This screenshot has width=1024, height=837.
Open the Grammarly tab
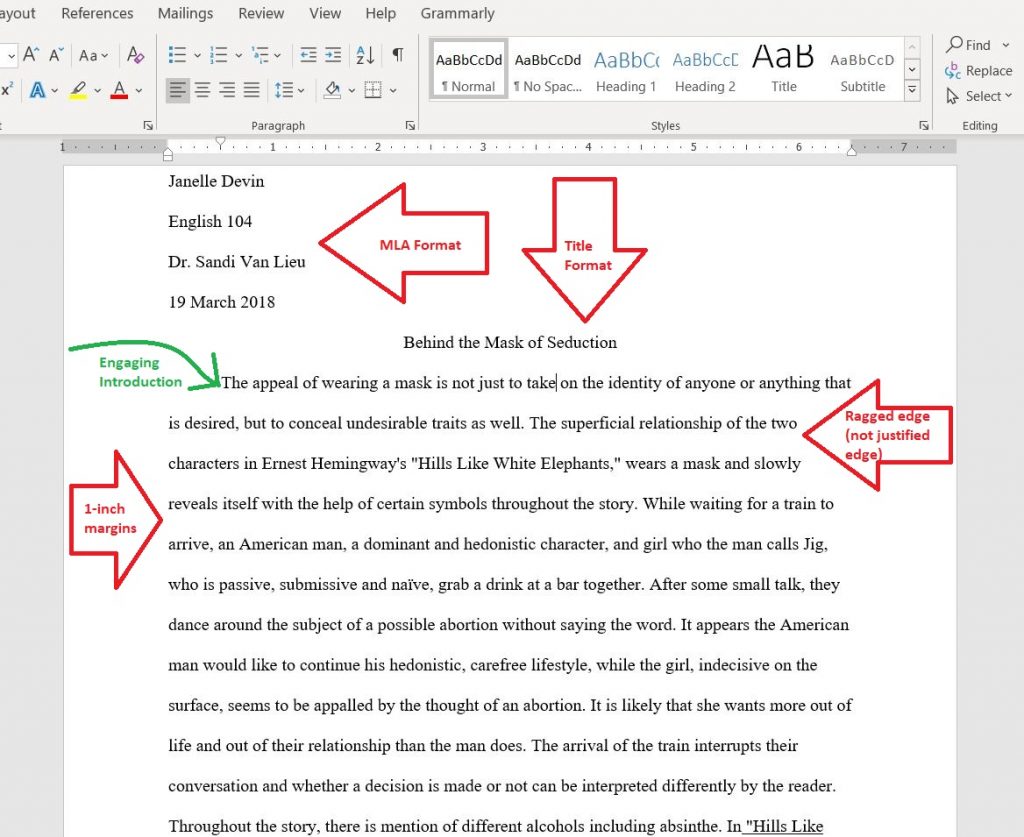click(457, 13)
